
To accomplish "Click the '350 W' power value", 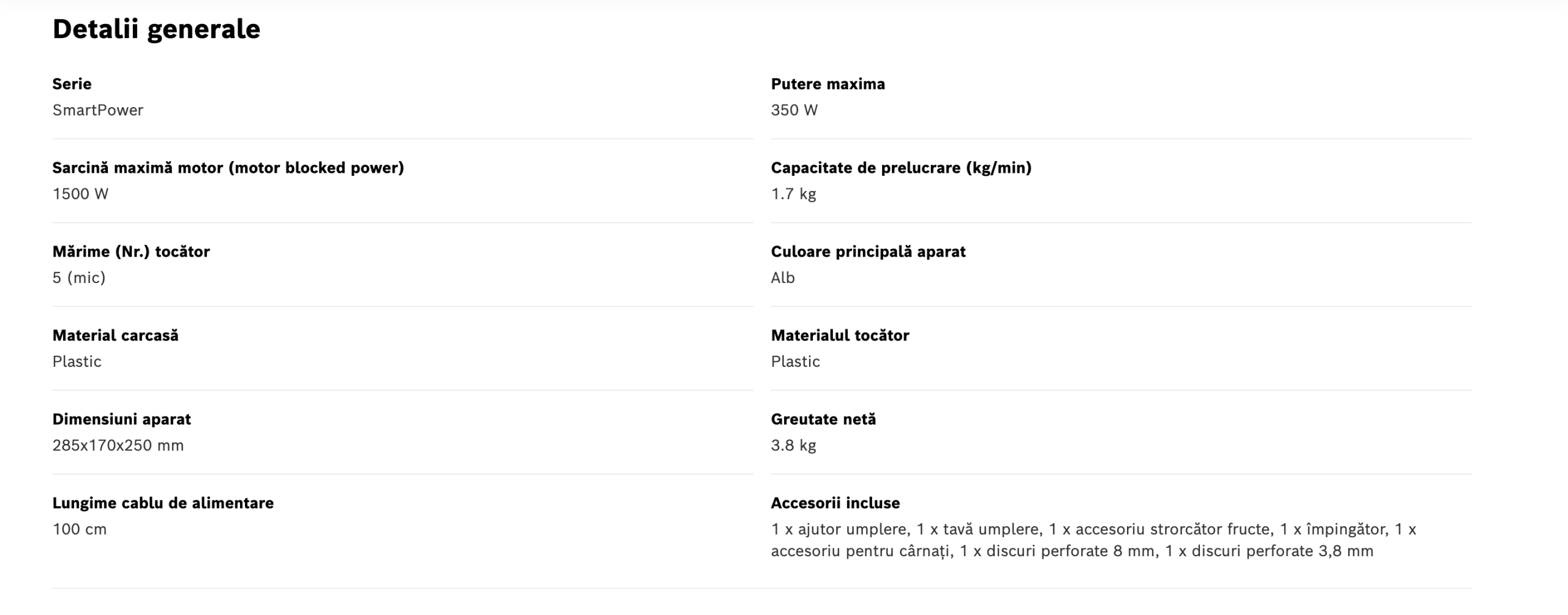I will point(794,110).
